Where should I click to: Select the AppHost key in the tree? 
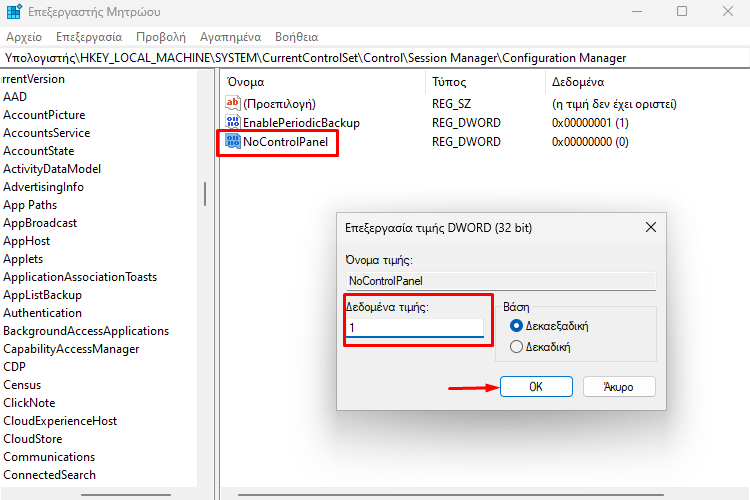(x=26, y=241)
